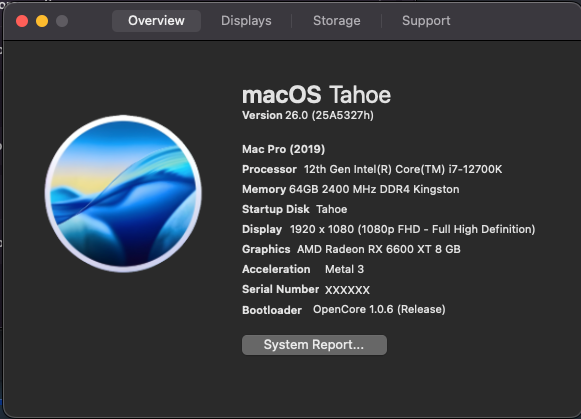This screenshot has height=419, width=581.
Task: Click the Graphics AMD Radeon RX 6600 XT line
Action: (x=351, y=249)
